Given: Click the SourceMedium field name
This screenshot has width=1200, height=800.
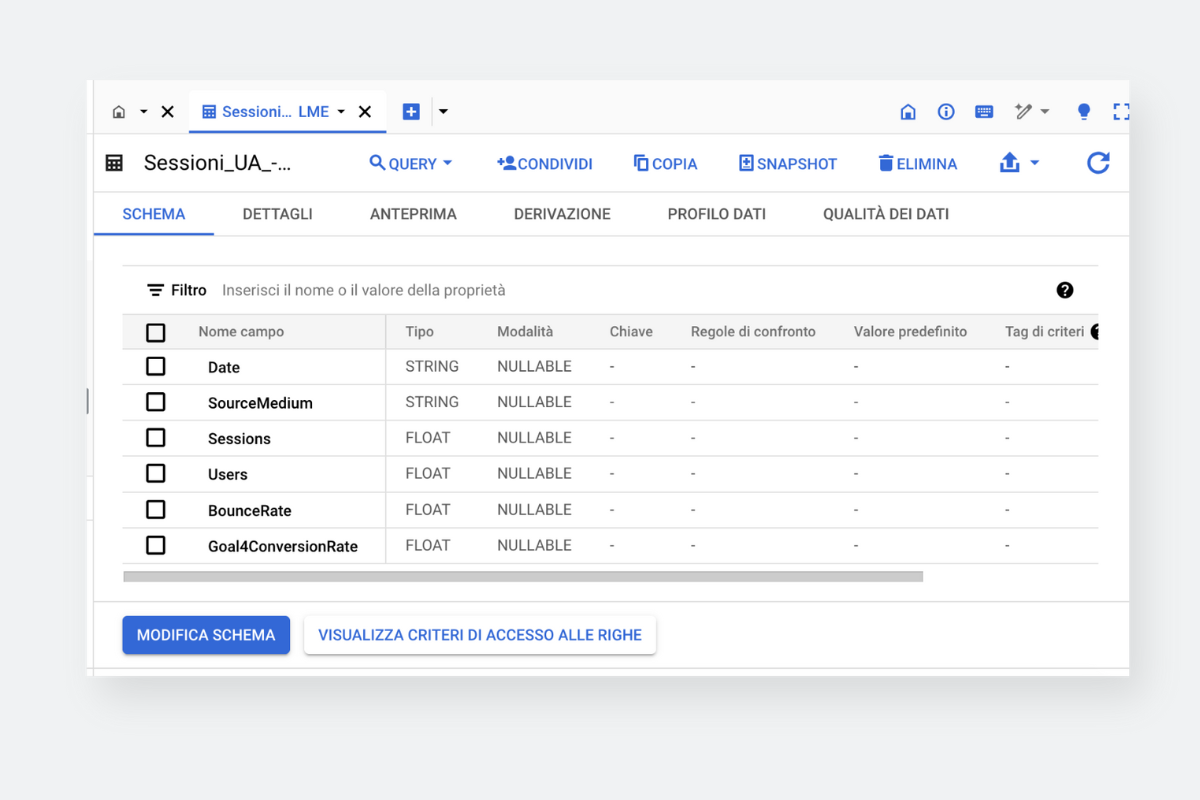Looking at the screenshot, I should coord(260,404).
